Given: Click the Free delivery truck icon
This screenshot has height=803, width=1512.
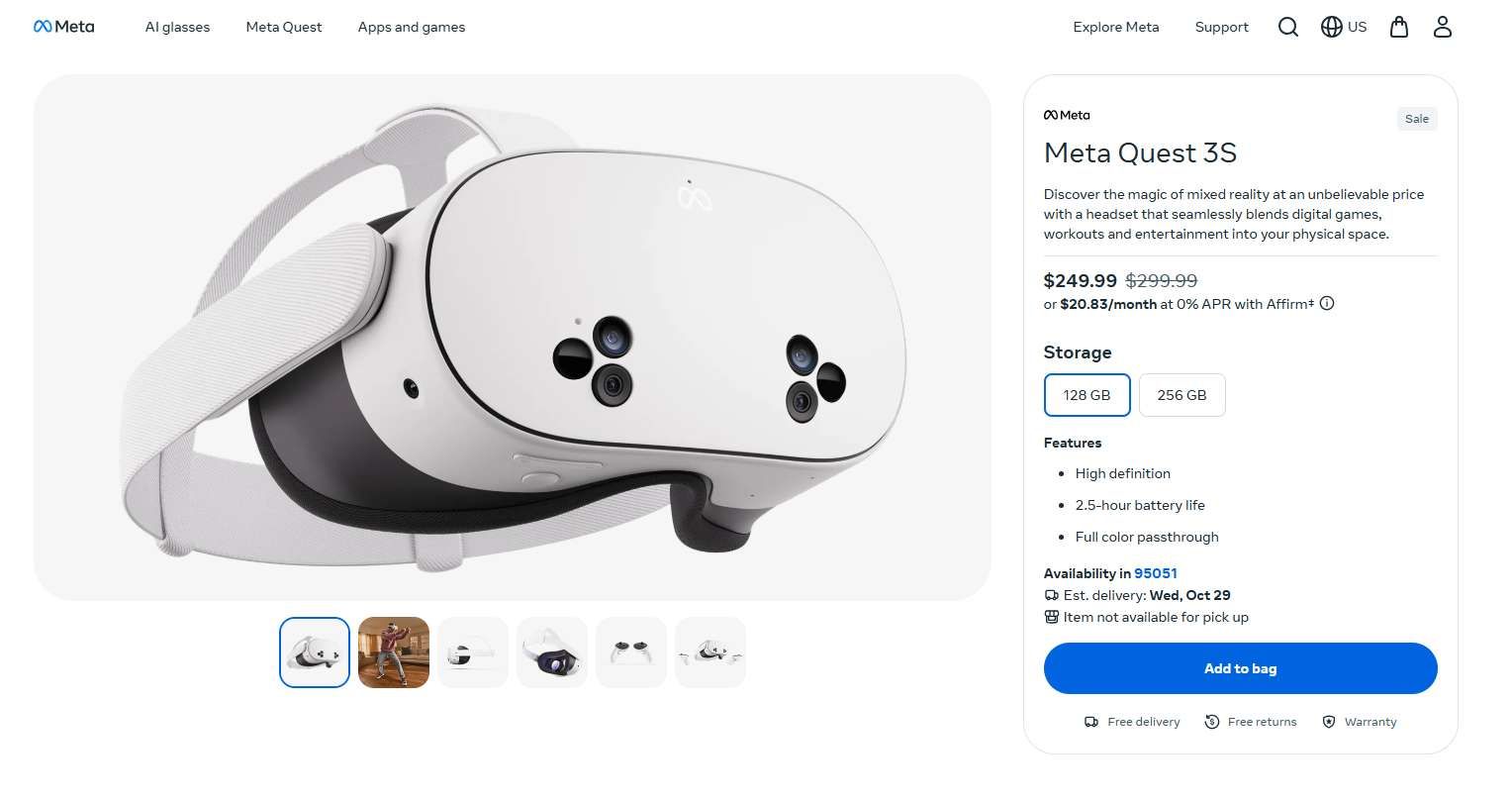Looking at the screenshot, I should coord(1091,722).
